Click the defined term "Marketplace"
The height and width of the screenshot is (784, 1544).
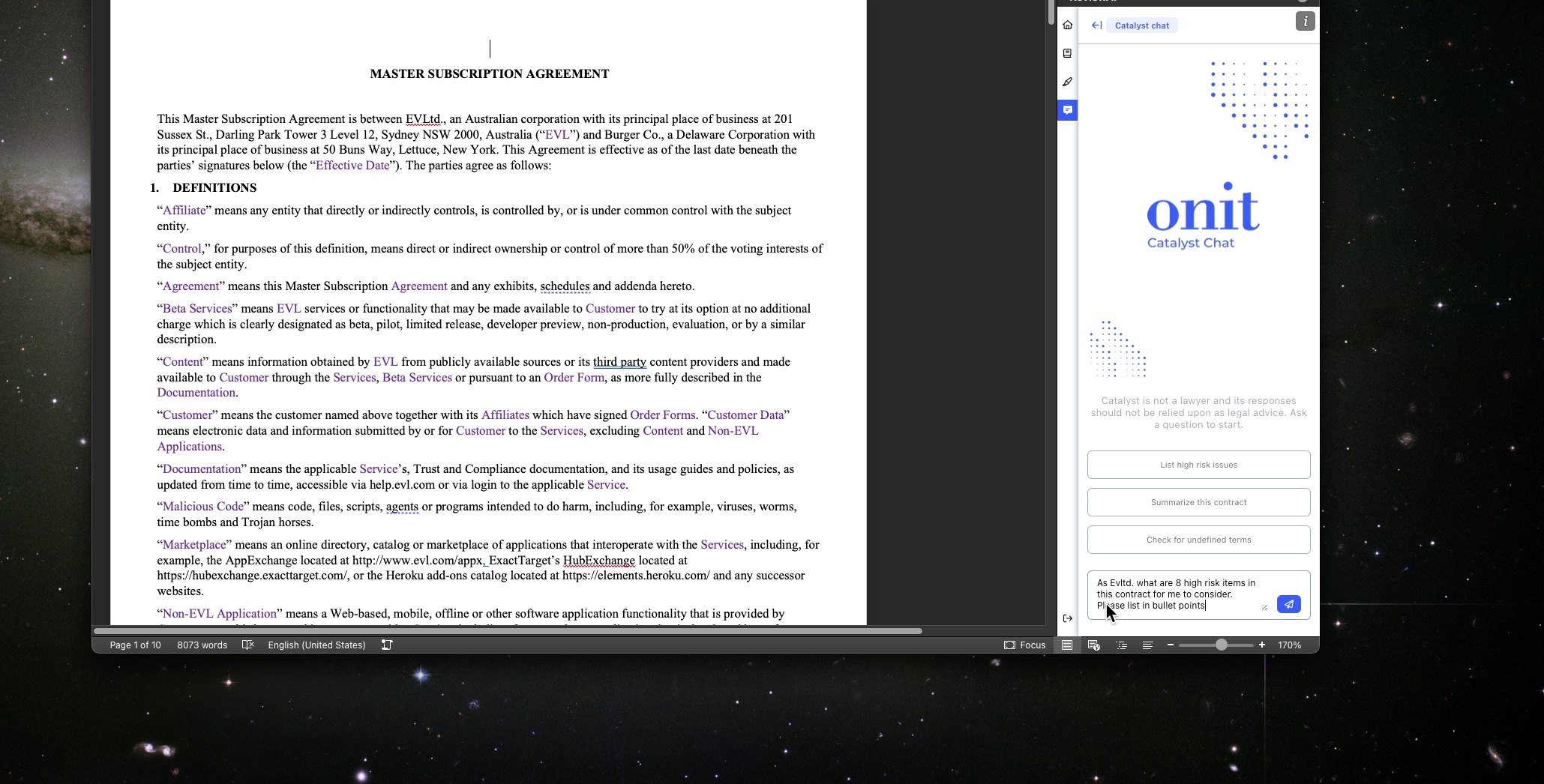(x=194, y=545)
